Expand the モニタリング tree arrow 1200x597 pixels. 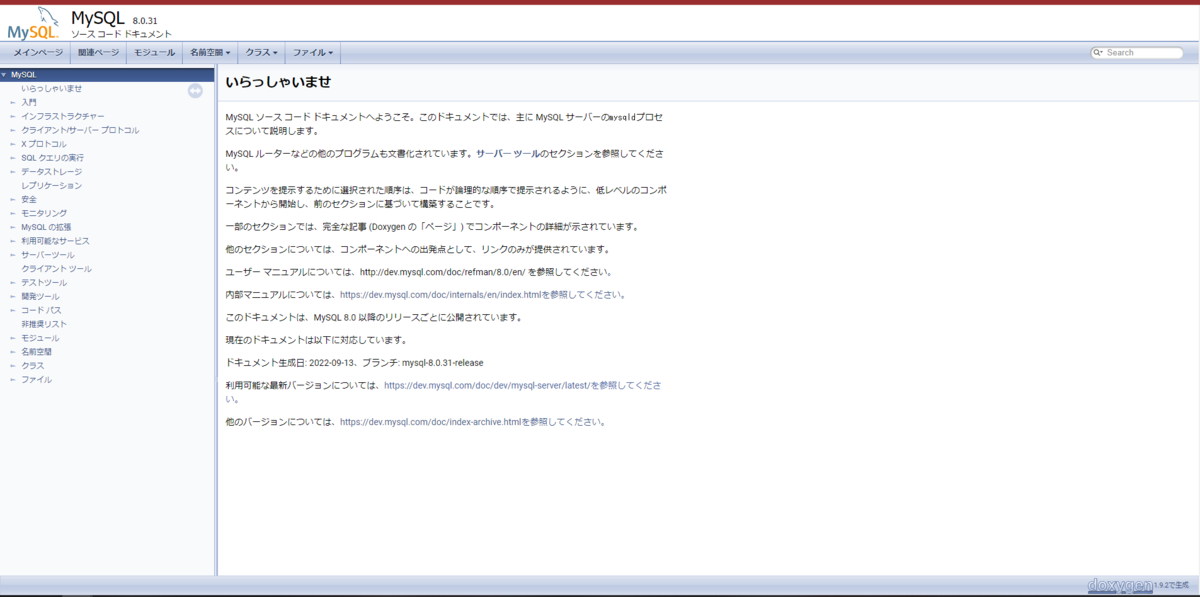tap(13, 213)
